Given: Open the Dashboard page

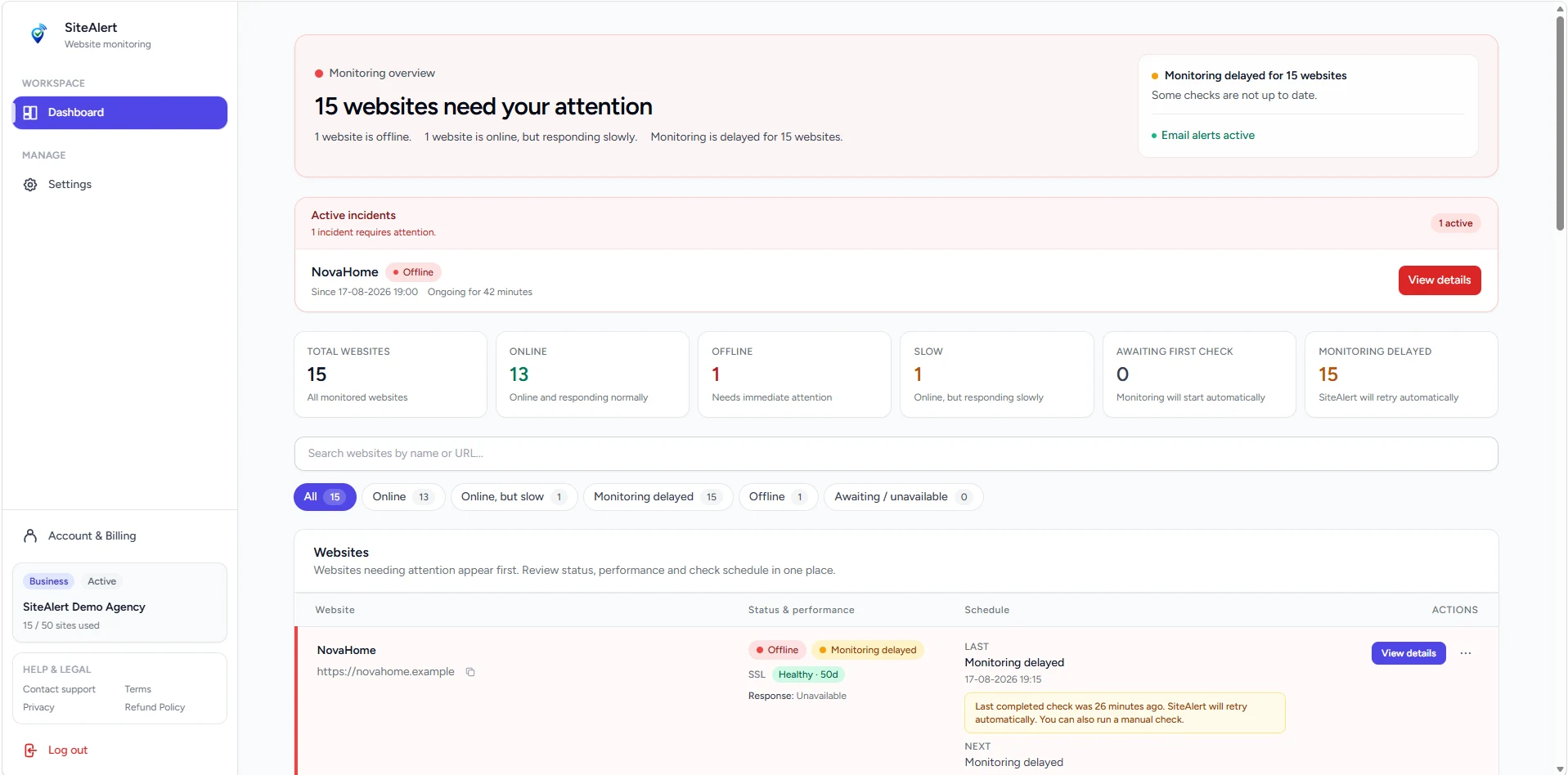Looking at the screenshot, I should pyautogui.click(x=120, y=113).
